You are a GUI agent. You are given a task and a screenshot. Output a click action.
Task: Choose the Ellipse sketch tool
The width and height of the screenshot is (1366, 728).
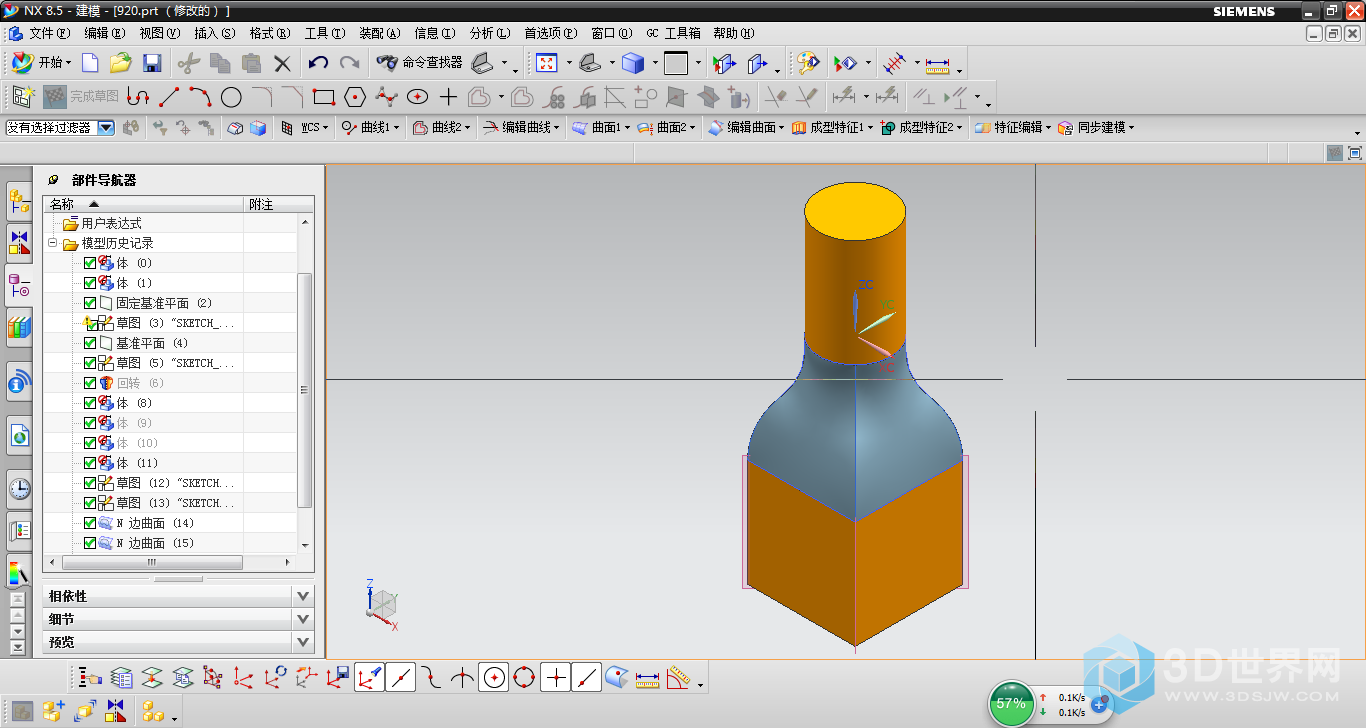(417, 97)
